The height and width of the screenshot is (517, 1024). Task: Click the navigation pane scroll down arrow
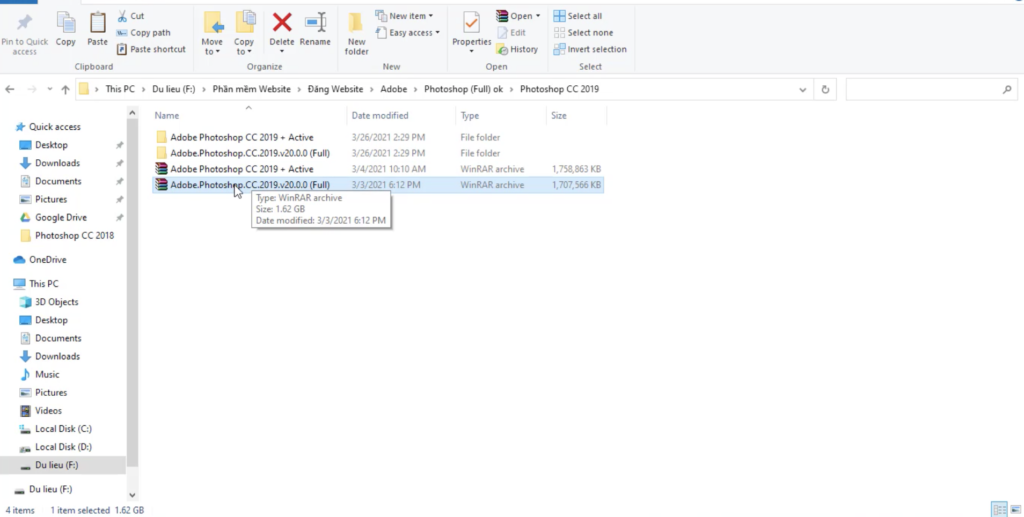coord(132,495)
